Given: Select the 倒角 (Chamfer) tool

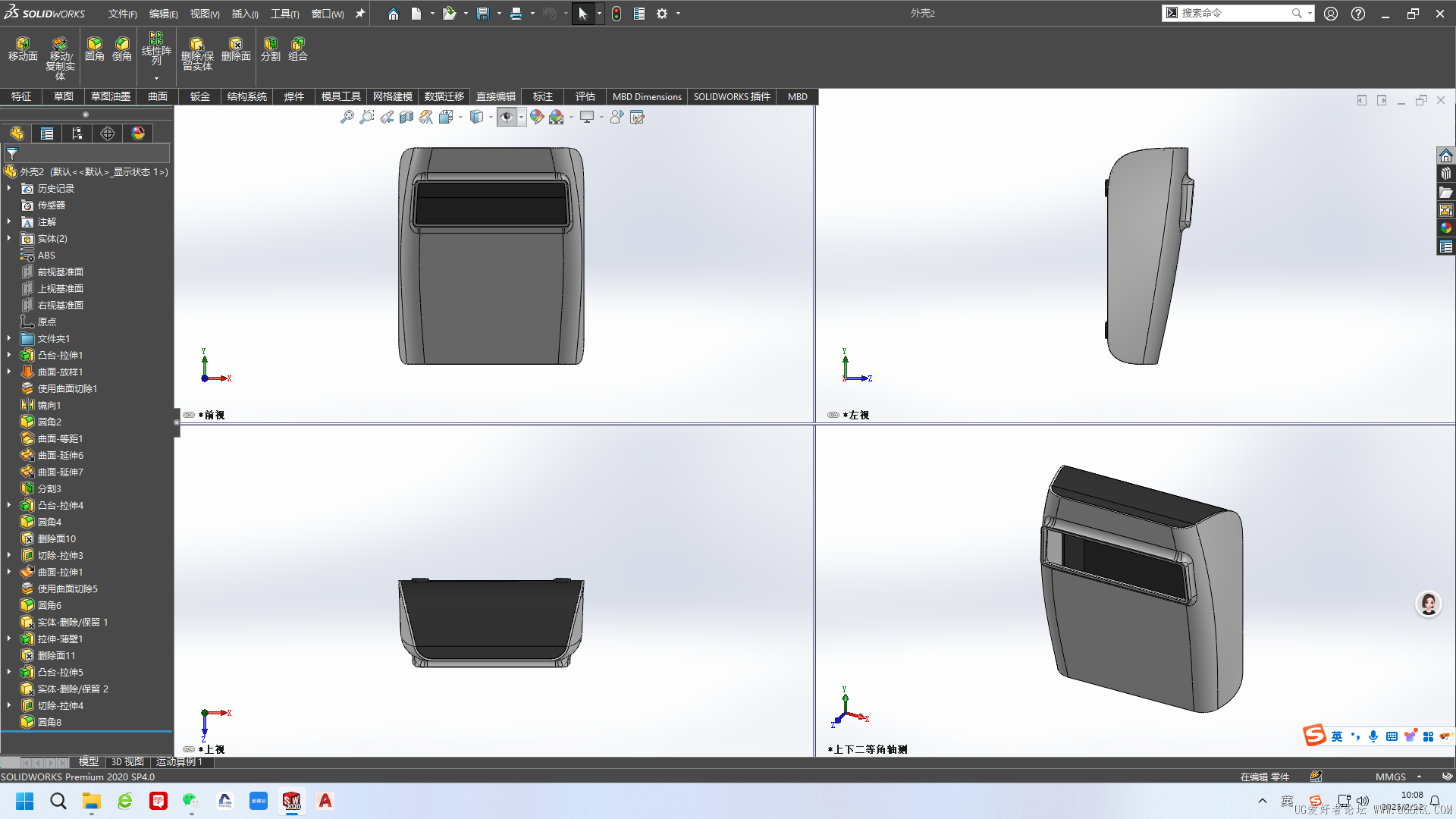Looking at the screenshot, I should 122,49.
